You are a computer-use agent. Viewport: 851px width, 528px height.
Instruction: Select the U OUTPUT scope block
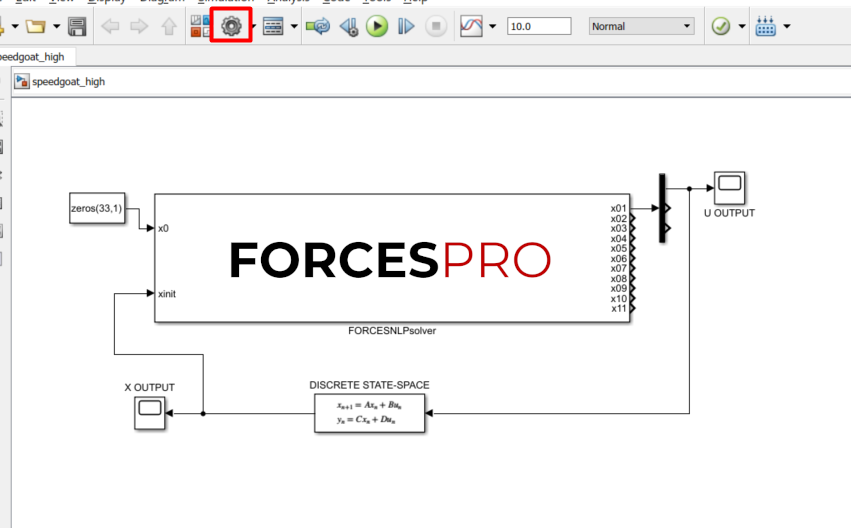click(x=729, y=187)
